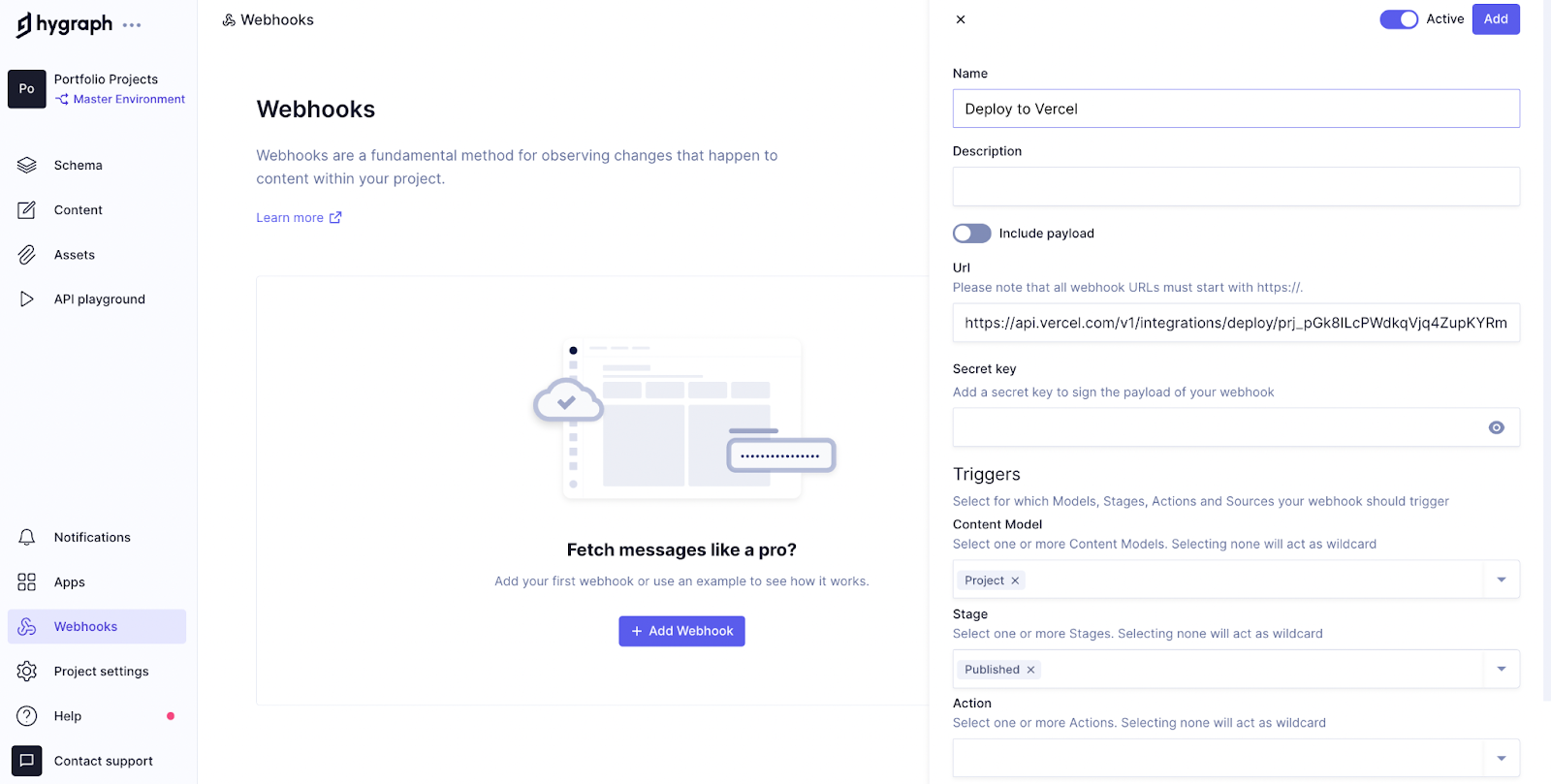Click the Master Environment branch icon
Screen dimensions: 1551x784
(x=62, y=100)
